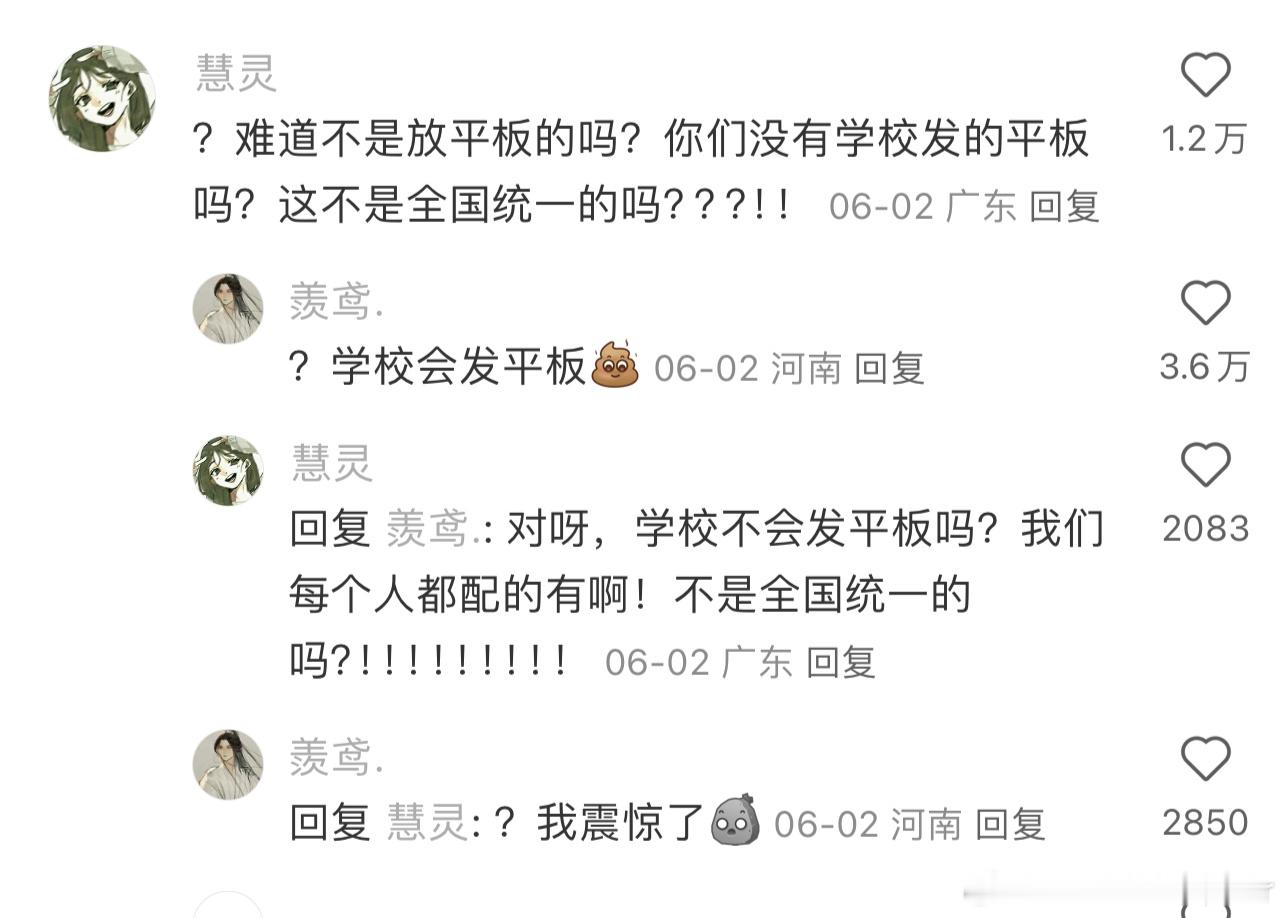This screenshot has width=1284, height=918.
Task: Open the 慧灵 username on the top comment
Action: click(x=236, y=73)
